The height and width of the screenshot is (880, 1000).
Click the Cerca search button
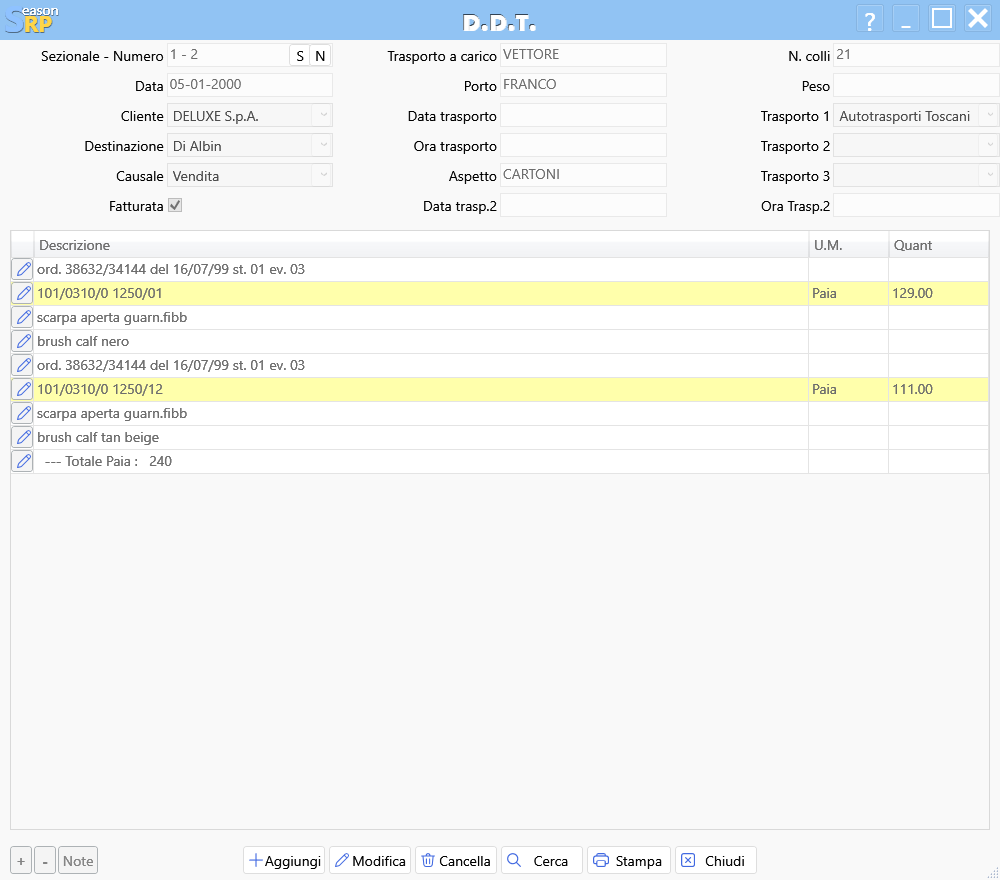(541, 861)
